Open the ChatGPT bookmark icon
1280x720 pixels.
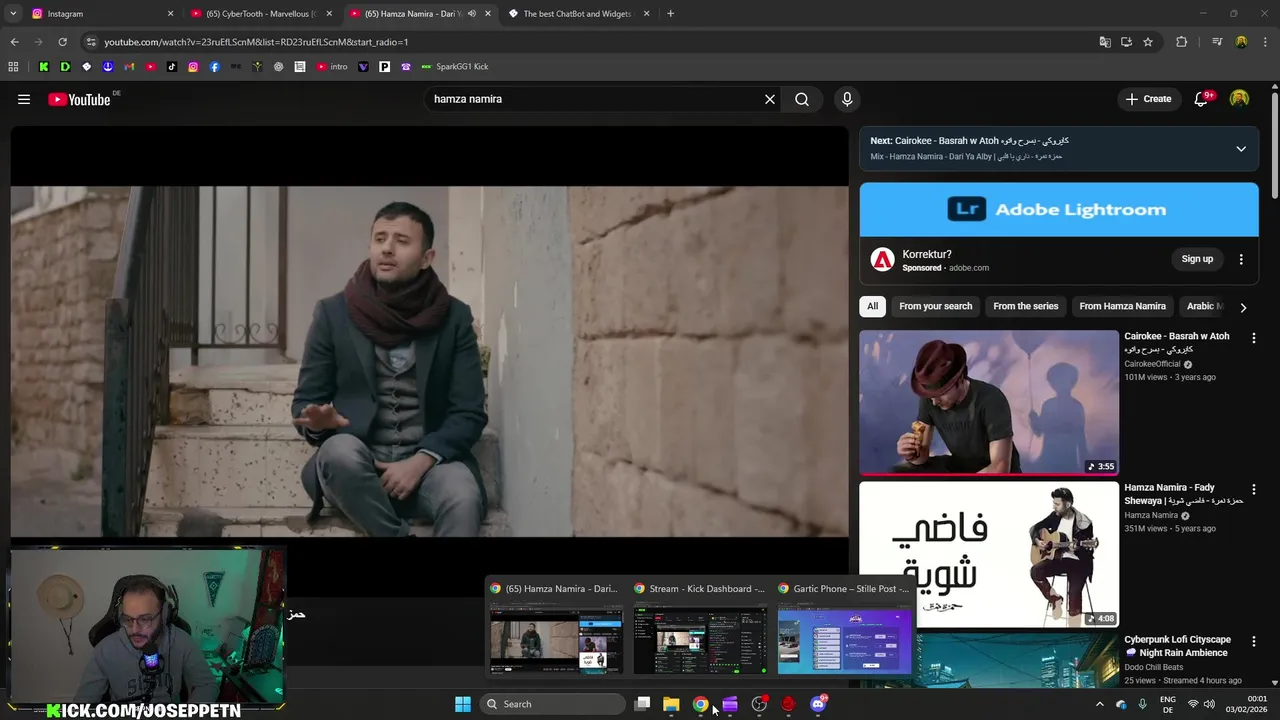point(279,67)
